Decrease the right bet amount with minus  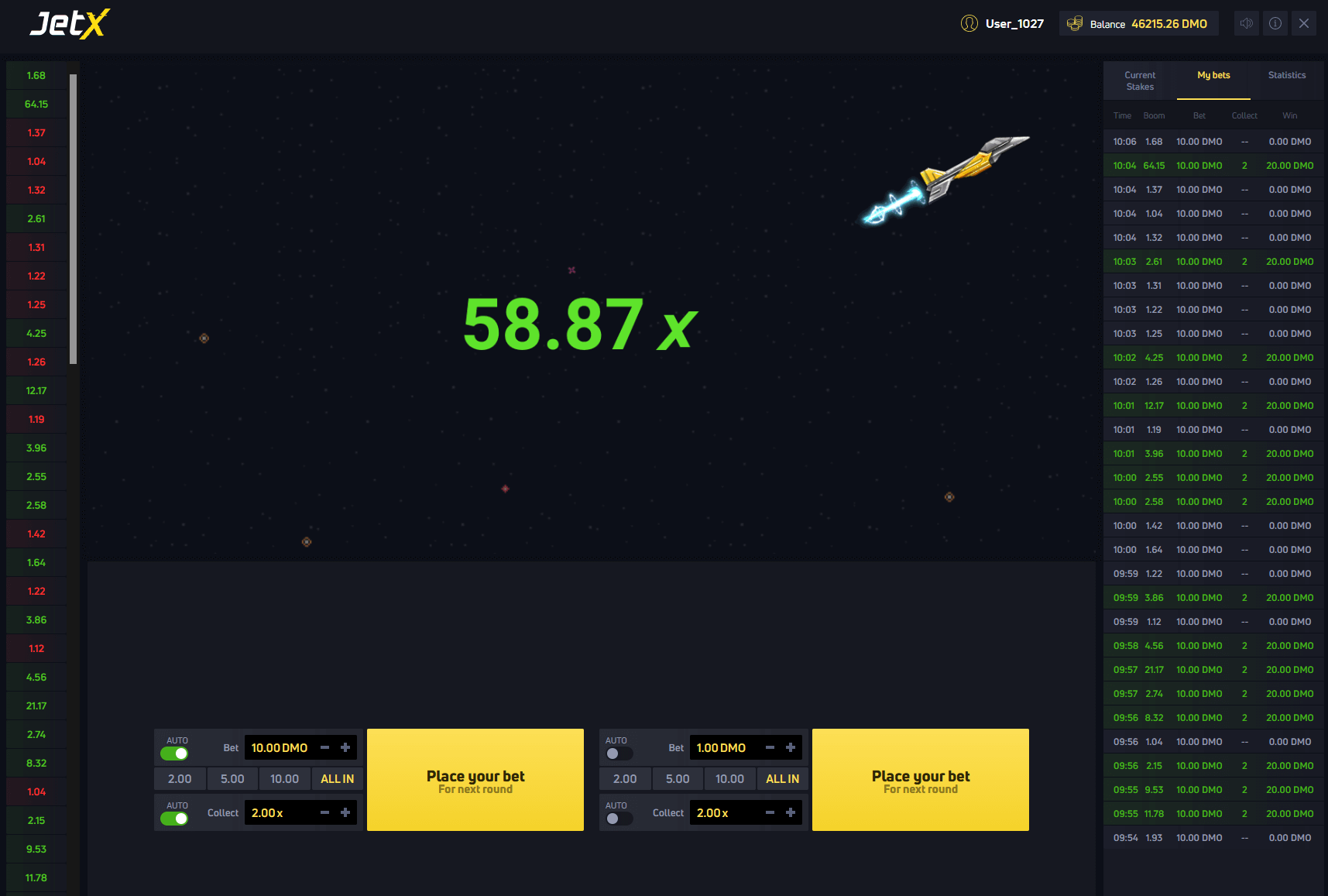point(770,747)
